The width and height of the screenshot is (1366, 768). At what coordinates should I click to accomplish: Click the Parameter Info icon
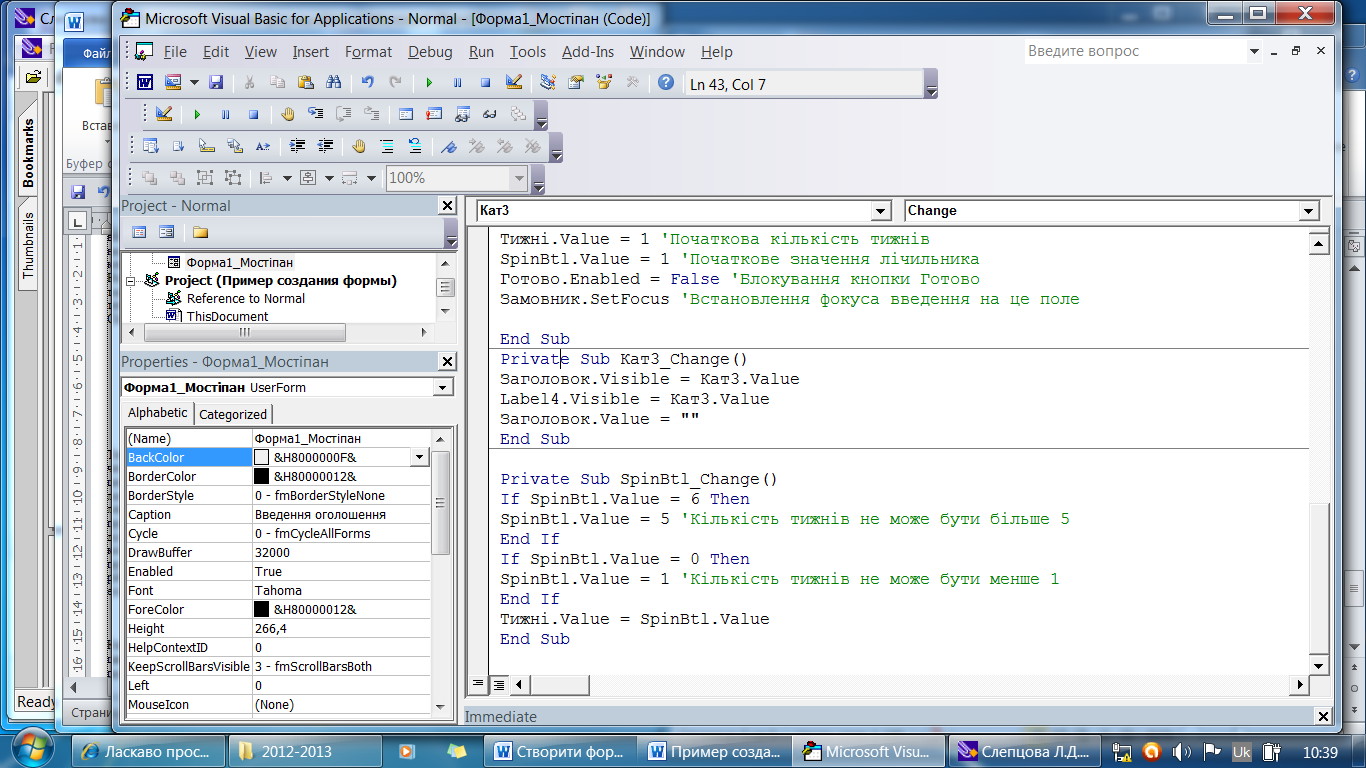pos(235,146)
